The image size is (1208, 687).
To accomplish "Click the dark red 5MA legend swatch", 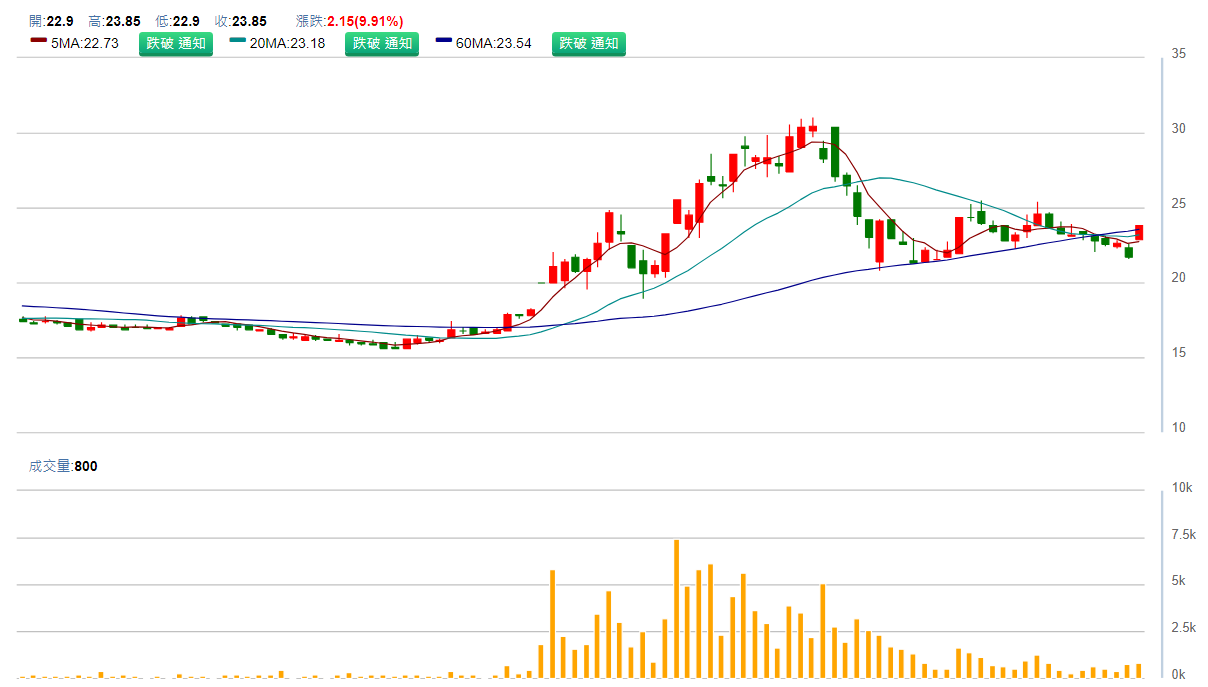I will [39, 41].
